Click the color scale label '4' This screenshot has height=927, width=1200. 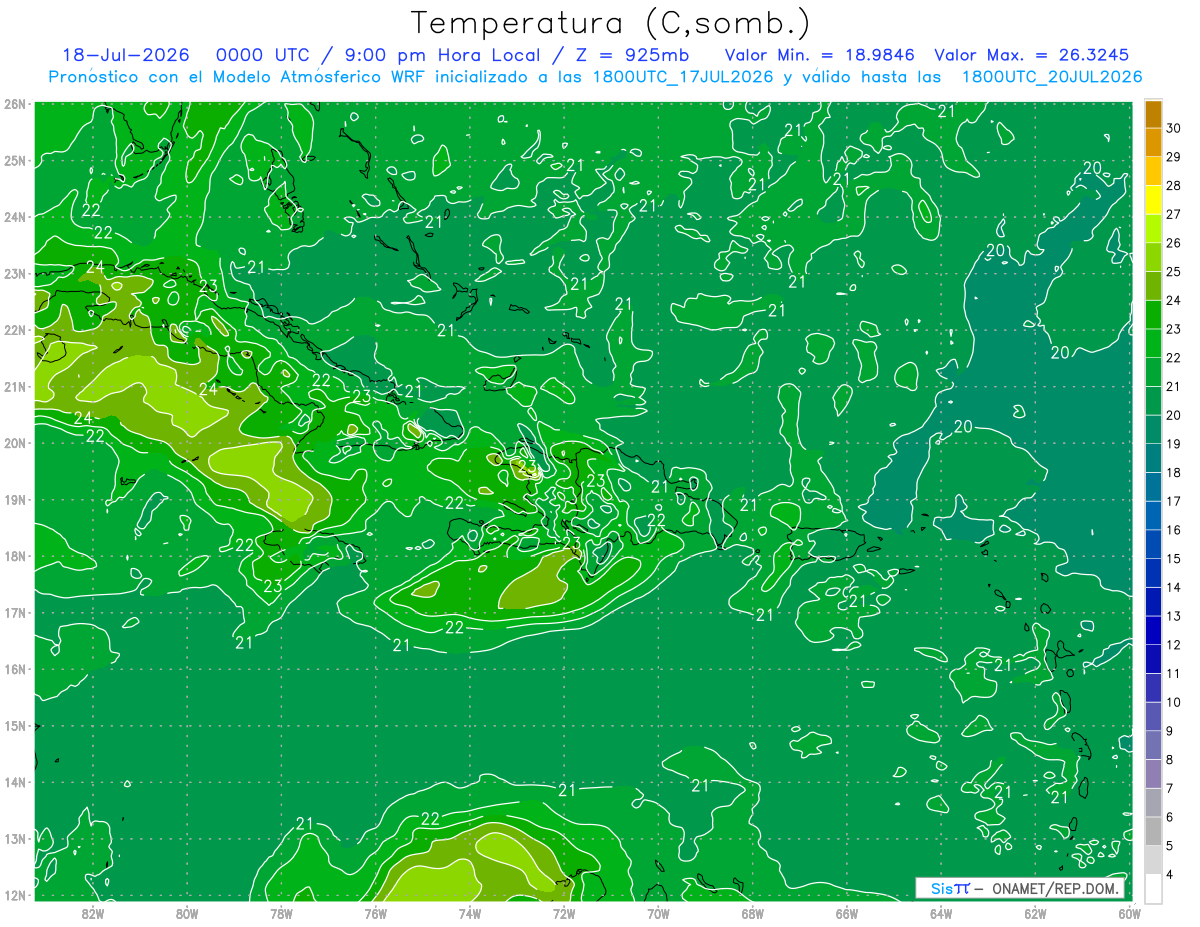point(1171,875)
